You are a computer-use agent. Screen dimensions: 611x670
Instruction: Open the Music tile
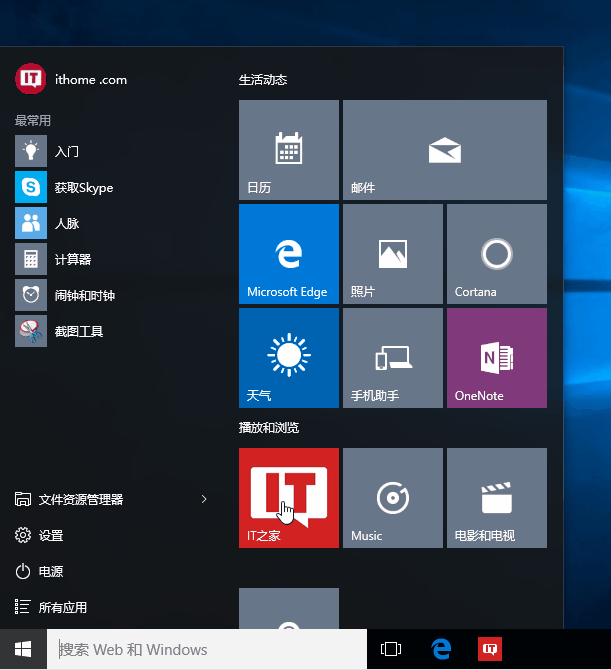click(x=392, y=498)
